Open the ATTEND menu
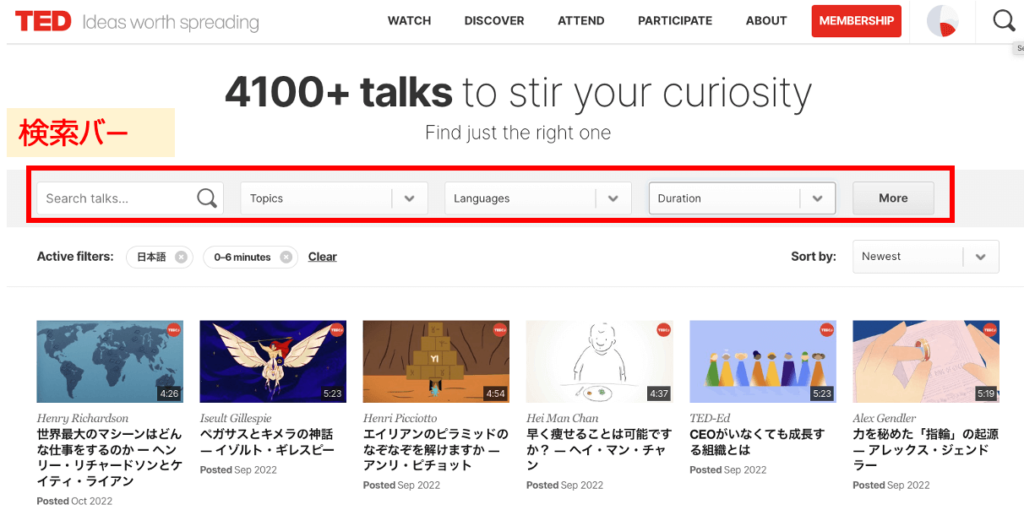Viewport: 1024px width, 510px height. (x=581, y=21)
